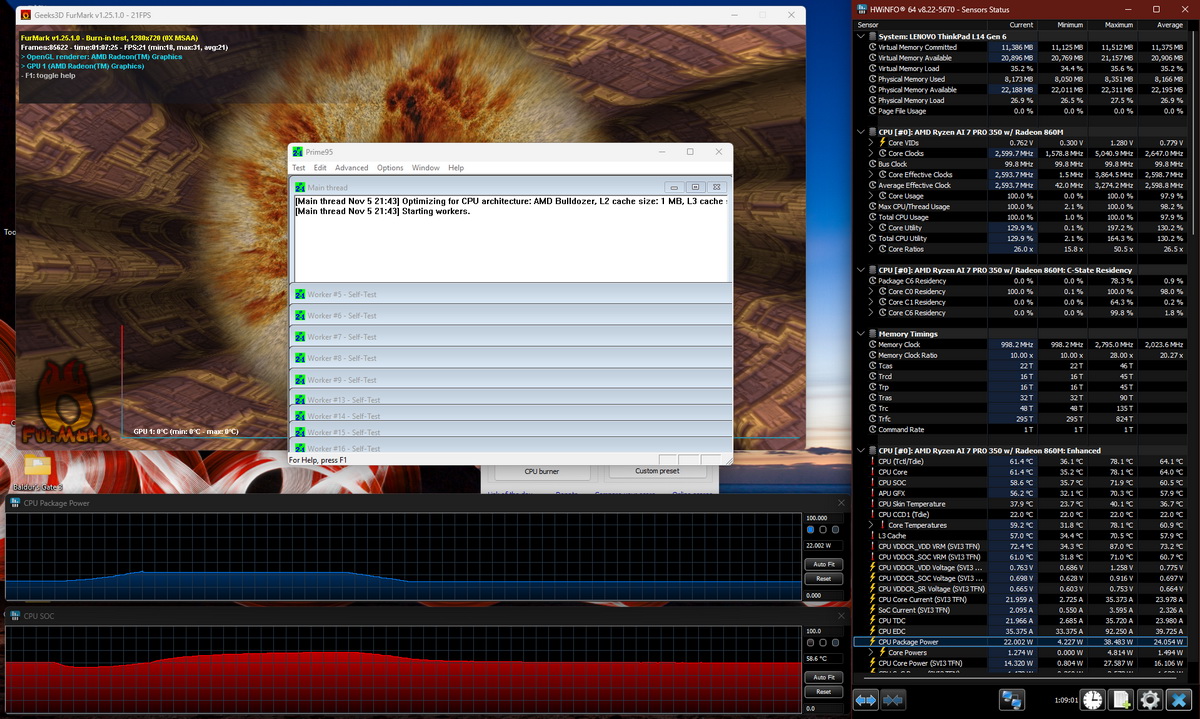The width and height of the screenshot is (1200, 719).
Task: Click the collapse columns arrows icon in HWiNFO
Action: tap(894, 699)
